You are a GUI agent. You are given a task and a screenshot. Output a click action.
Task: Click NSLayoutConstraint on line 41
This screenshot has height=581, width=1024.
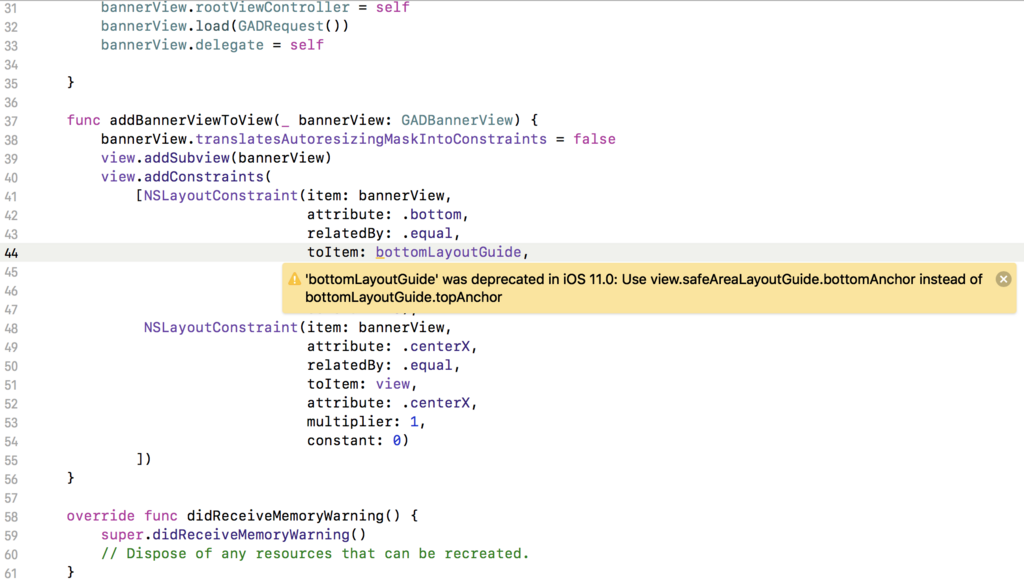[221, 196]
